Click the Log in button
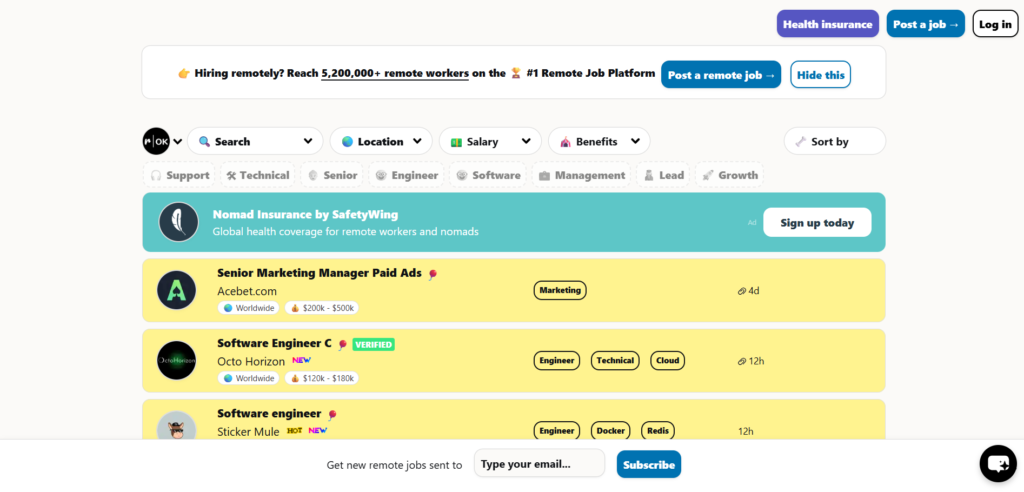This screenshot has height=492, width=1024. point(995,24)
